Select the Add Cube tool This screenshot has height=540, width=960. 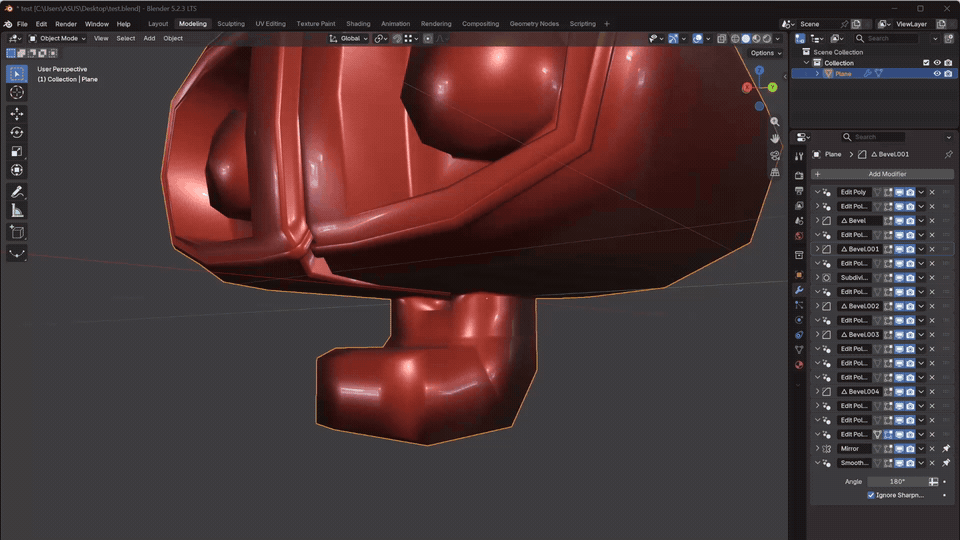[17, 233]
